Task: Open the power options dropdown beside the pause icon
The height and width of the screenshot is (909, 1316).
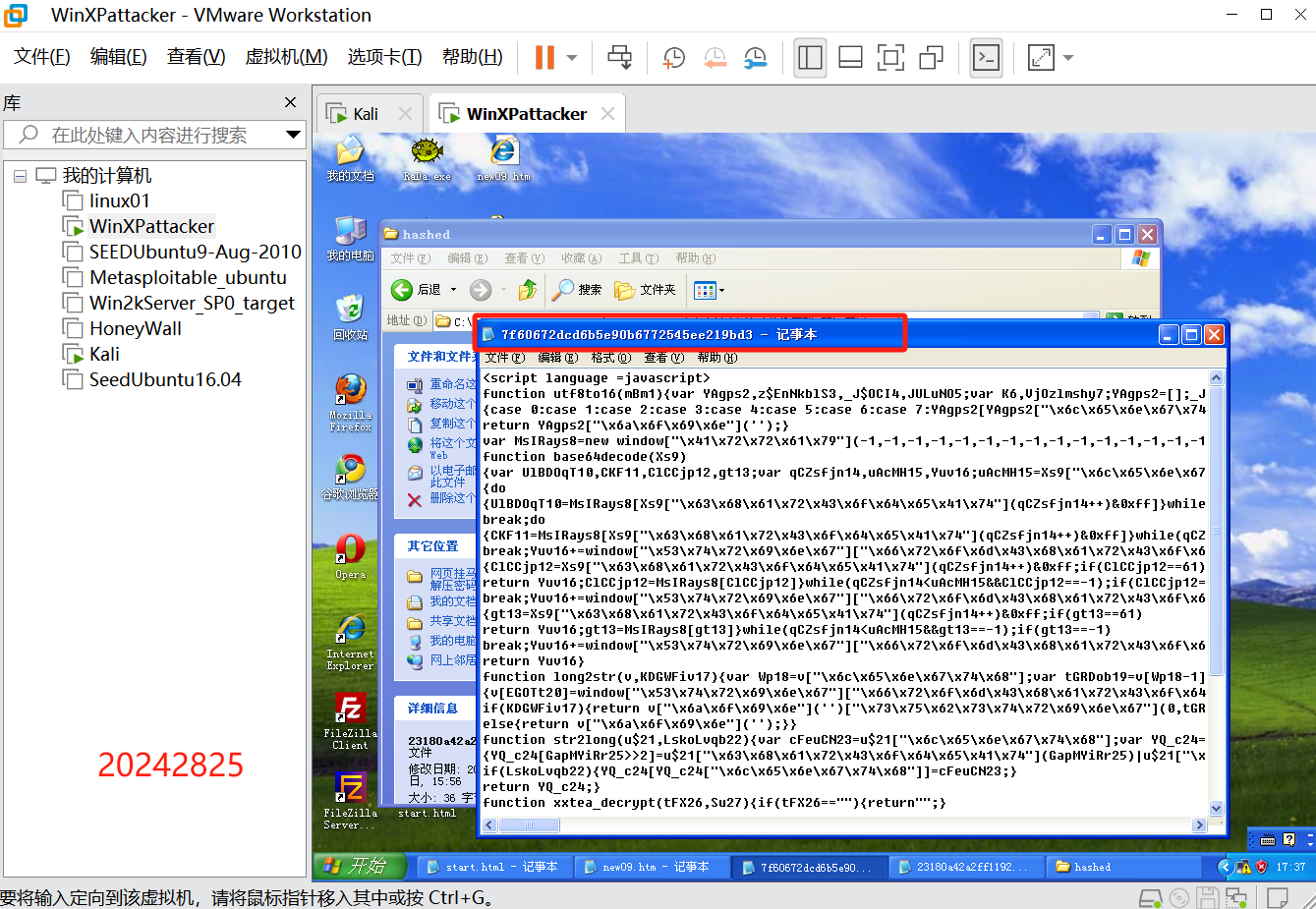Action: 572,58
